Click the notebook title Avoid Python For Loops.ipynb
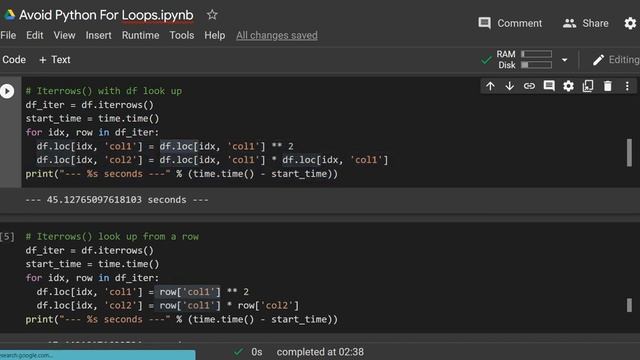 click(x=106, y=15)
